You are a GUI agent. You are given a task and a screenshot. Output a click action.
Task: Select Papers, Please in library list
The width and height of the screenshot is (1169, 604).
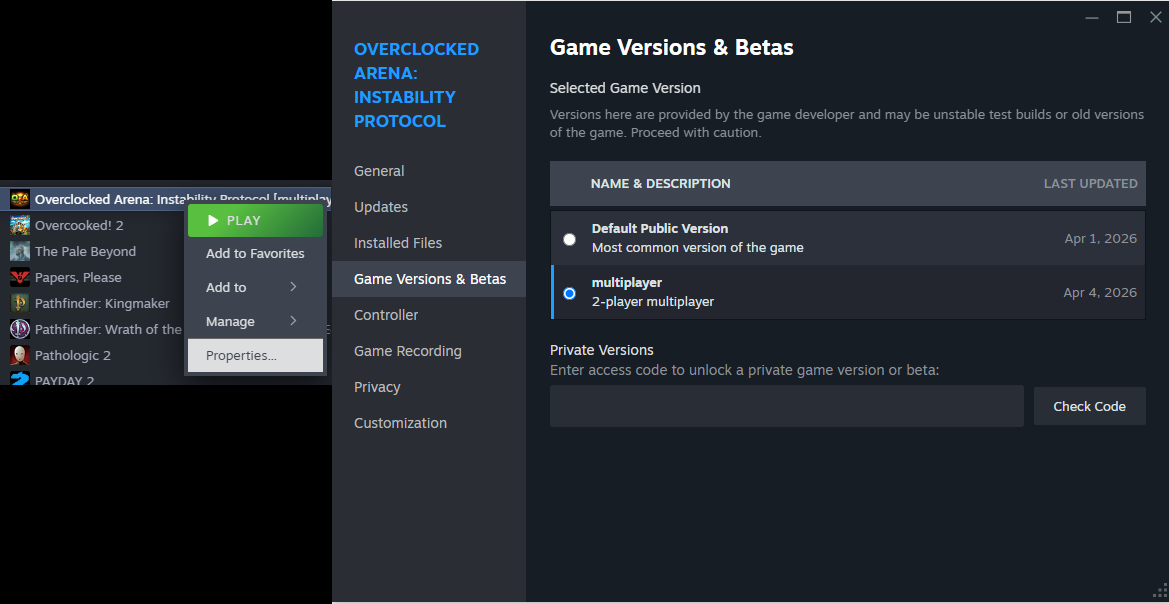pos(78,277)
